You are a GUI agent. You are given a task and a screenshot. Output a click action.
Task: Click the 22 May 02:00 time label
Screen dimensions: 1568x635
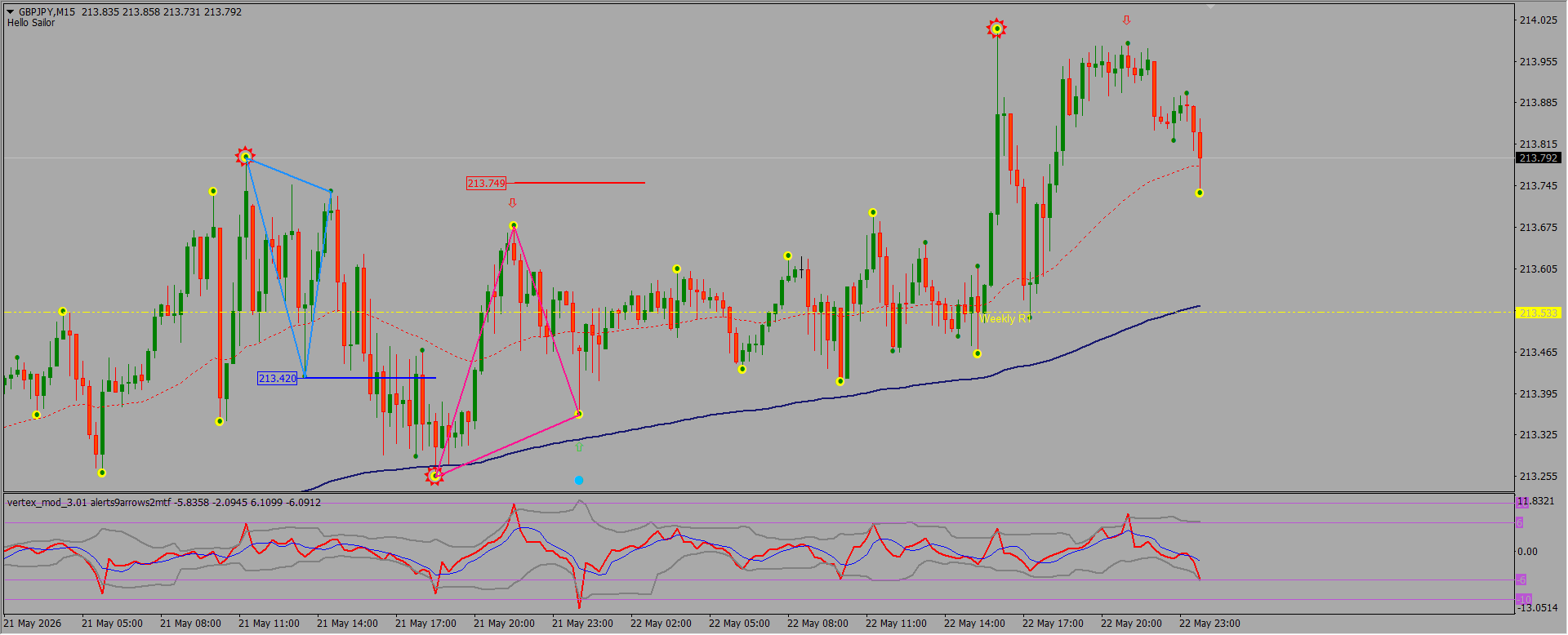[661, 624]
